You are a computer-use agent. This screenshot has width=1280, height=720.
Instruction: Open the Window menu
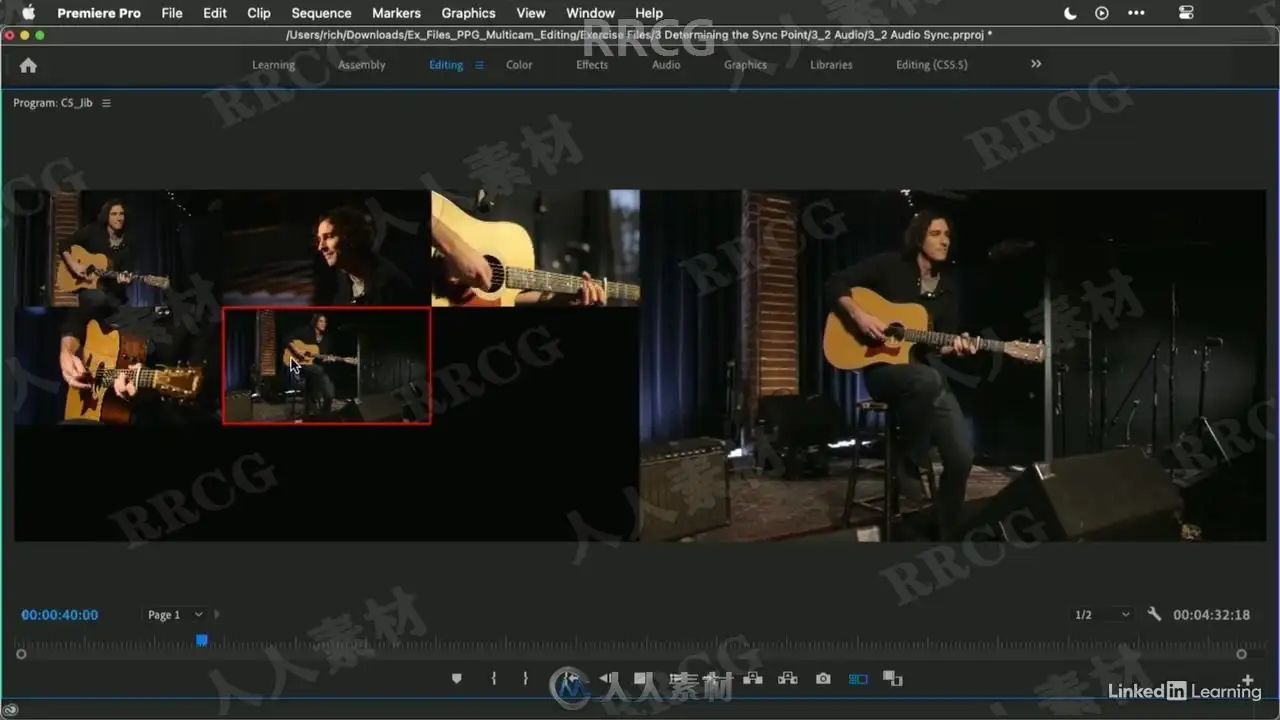pyautogui.click(x=590, y=13)
